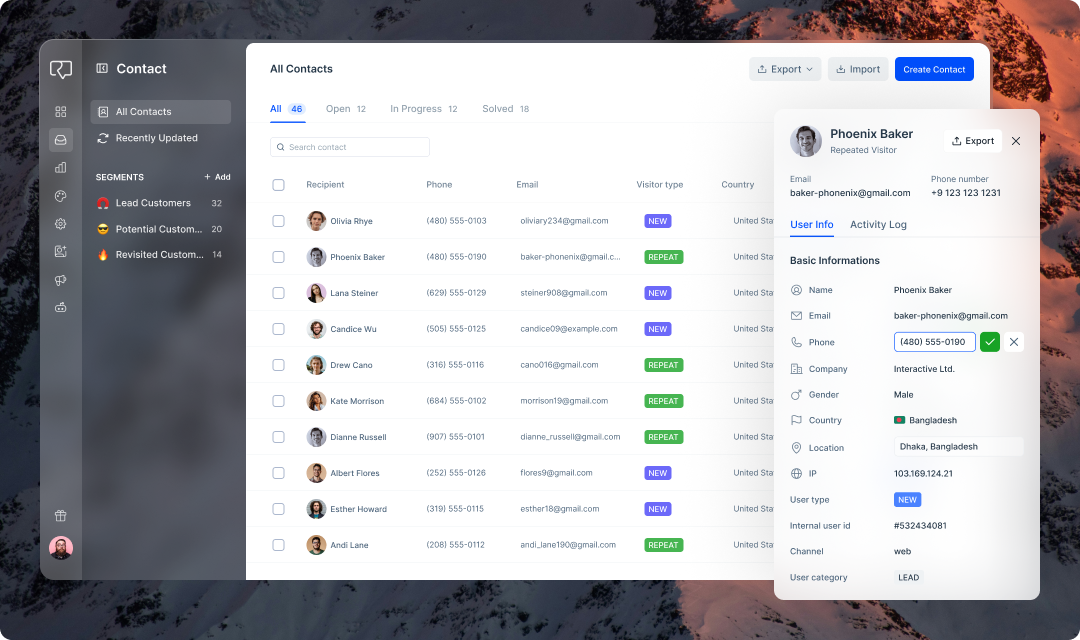Click the Create Contact button

[x=934, y=69]
